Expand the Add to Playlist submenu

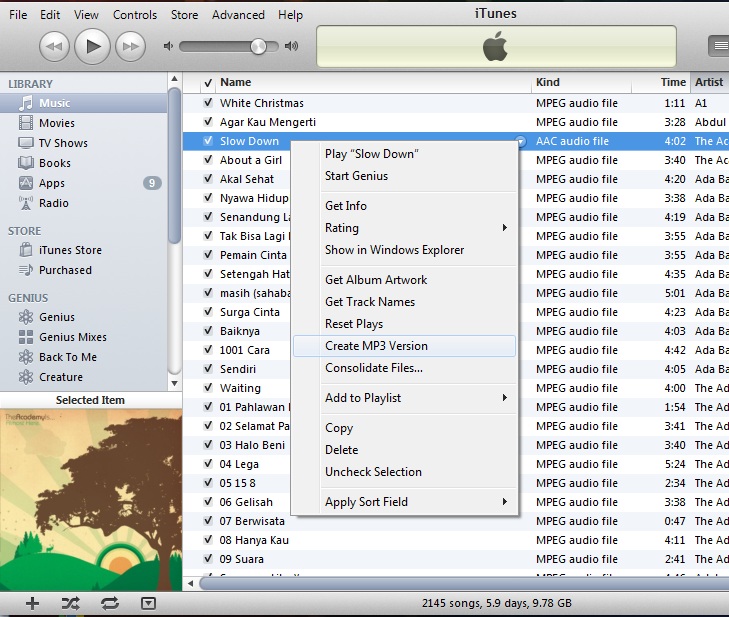click(405, 398)
